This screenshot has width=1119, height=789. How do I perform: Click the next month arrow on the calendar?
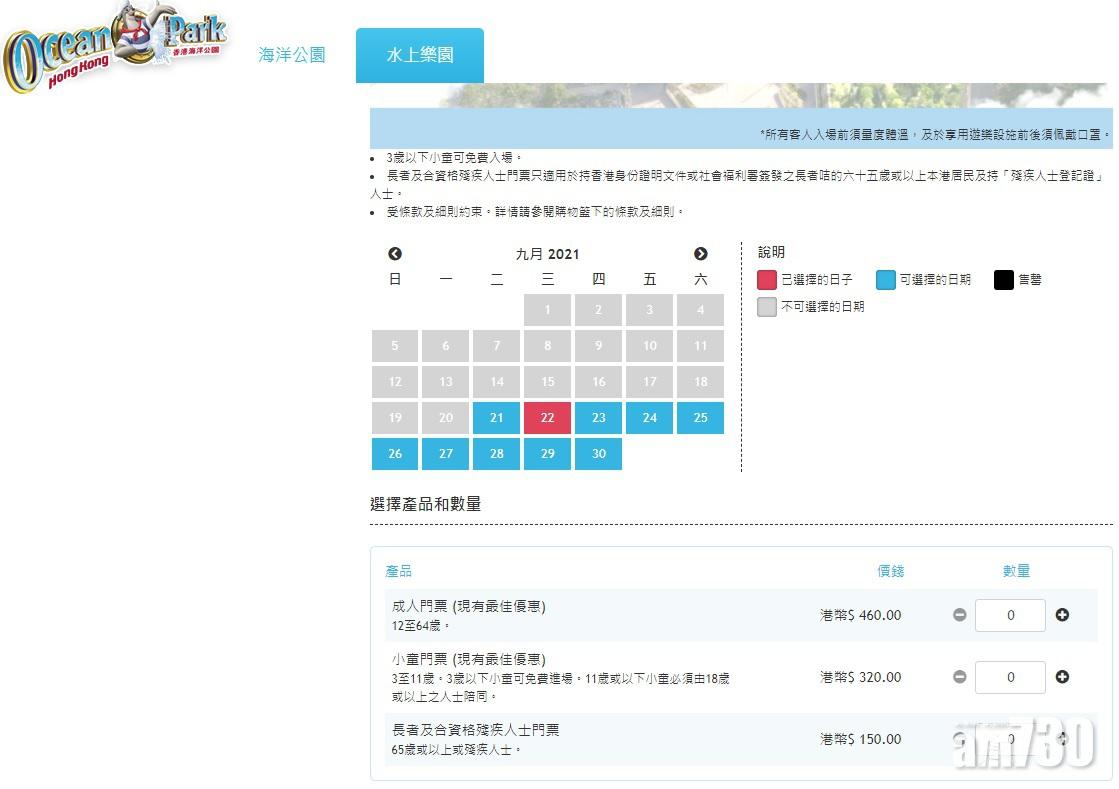click(701, 254)
